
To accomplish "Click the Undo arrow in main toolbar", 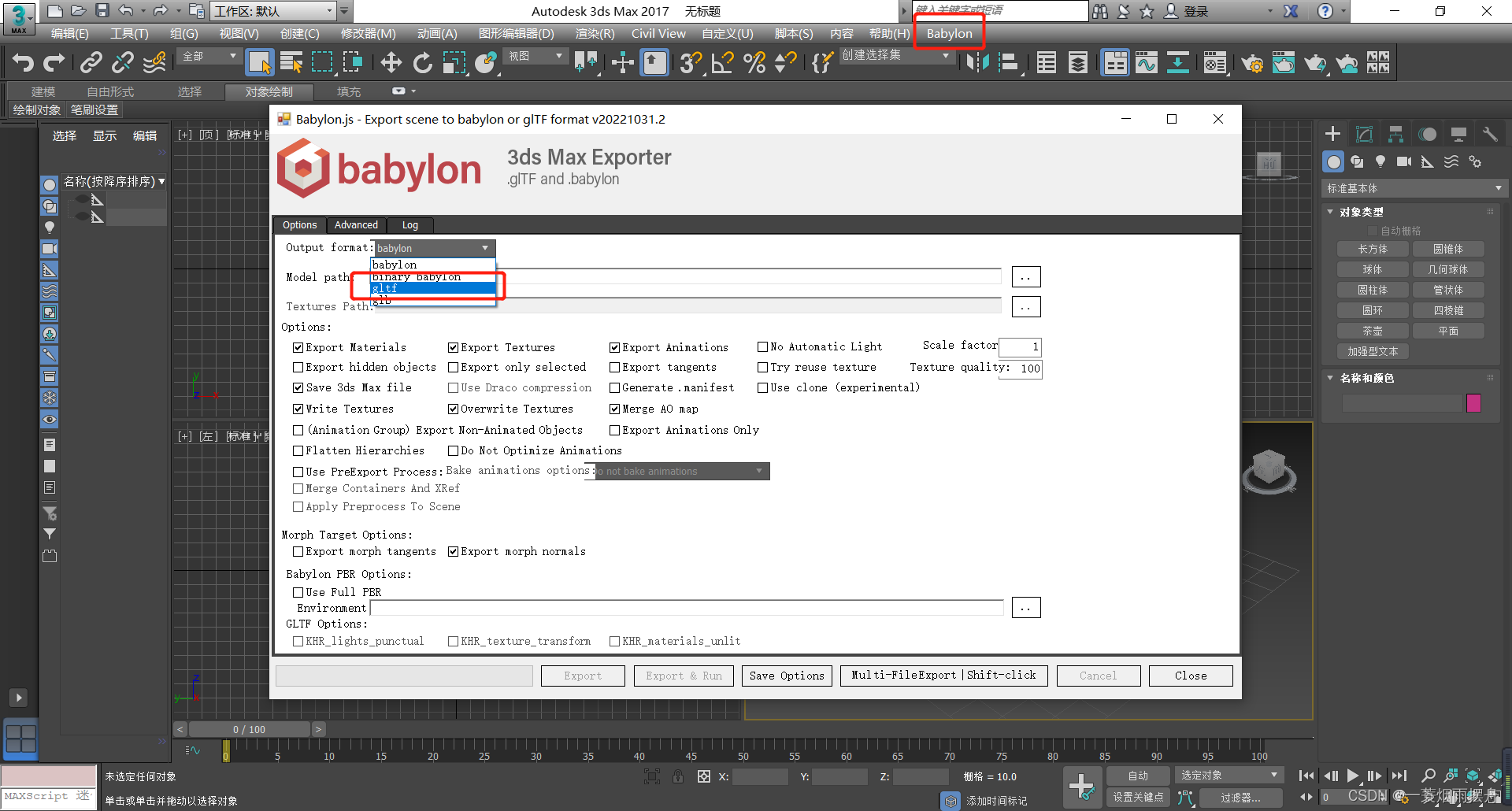I will coord(23,62).
